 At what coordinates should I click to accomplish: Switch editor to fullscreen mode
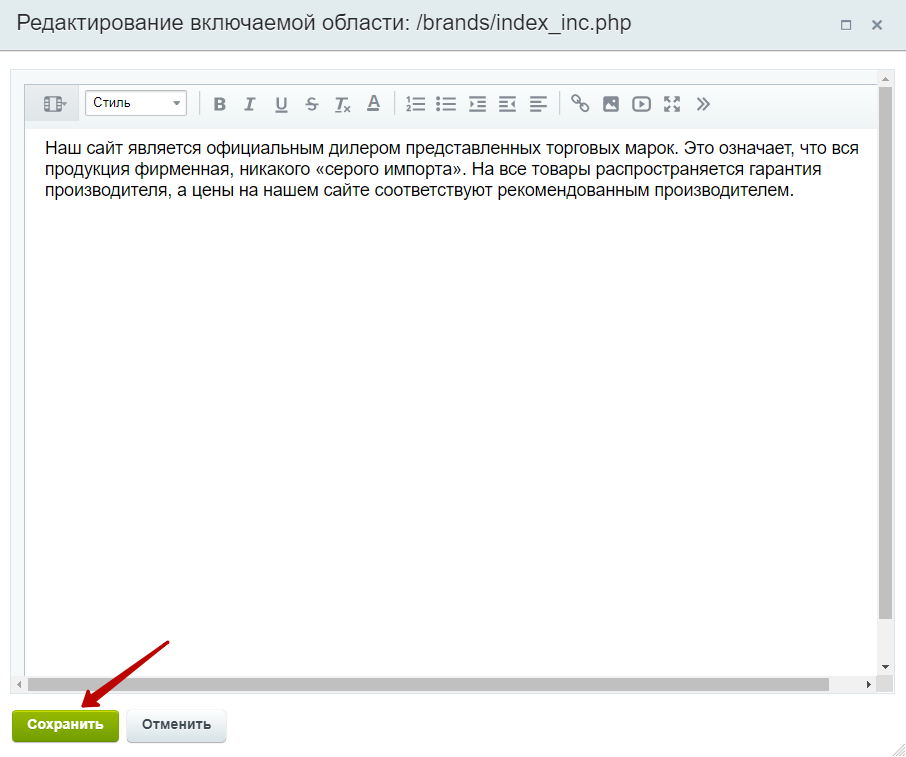(672, 104)
